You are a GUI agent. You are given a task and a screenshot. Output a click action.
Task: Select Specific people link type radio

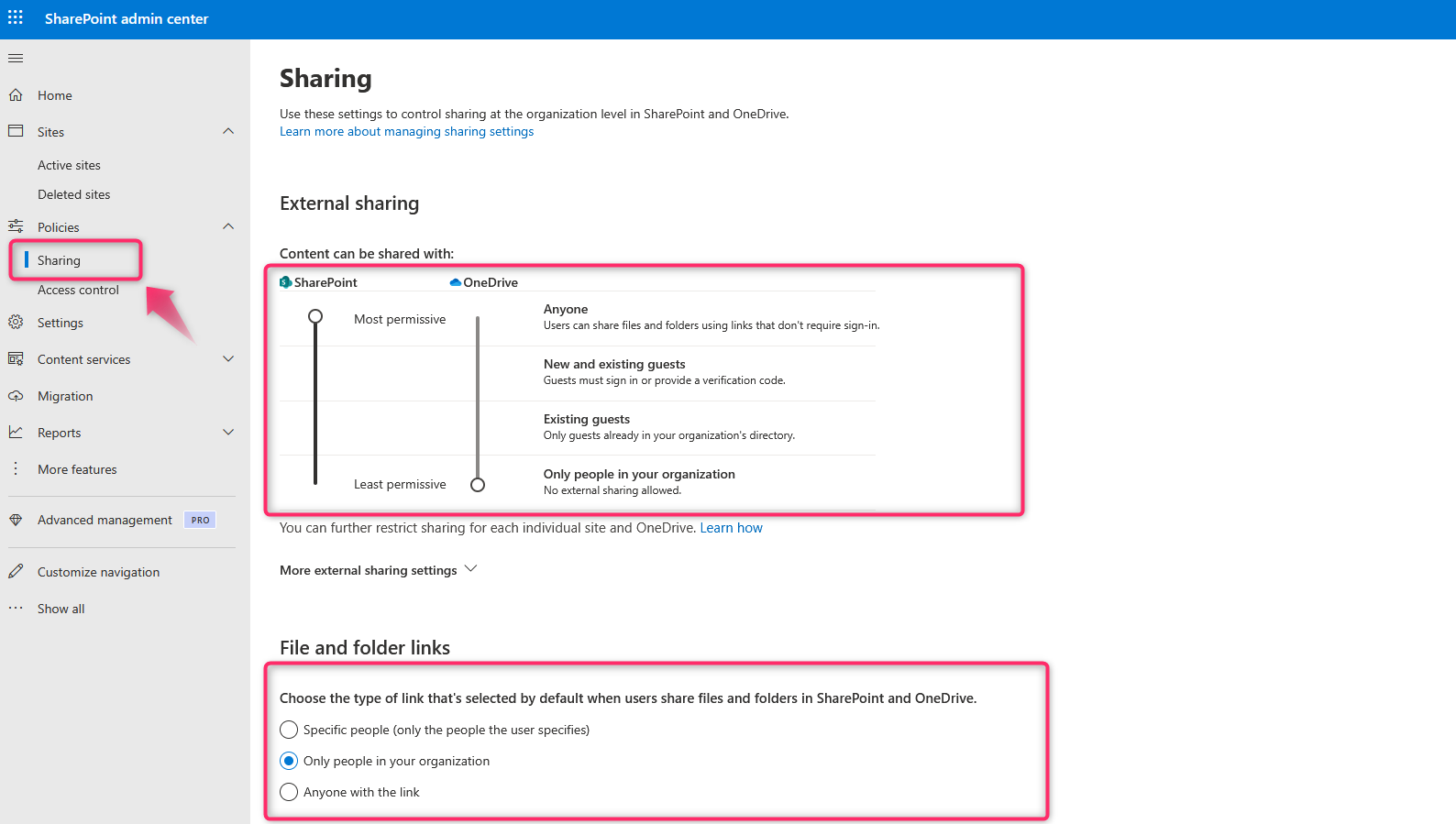pyautogui.click(x=289, y=730)
